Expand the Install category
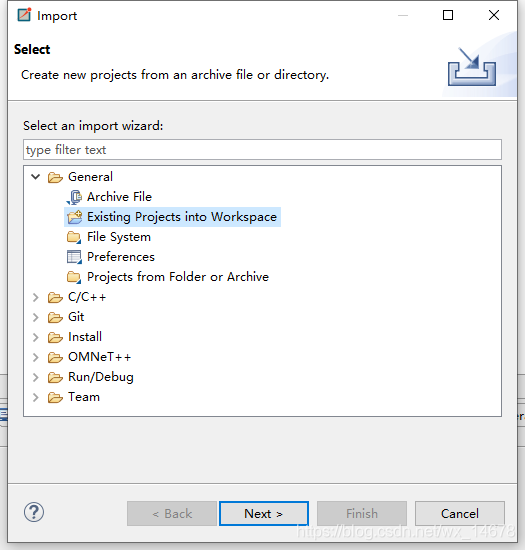The image size is (525, 550). [x=35, y=337]
